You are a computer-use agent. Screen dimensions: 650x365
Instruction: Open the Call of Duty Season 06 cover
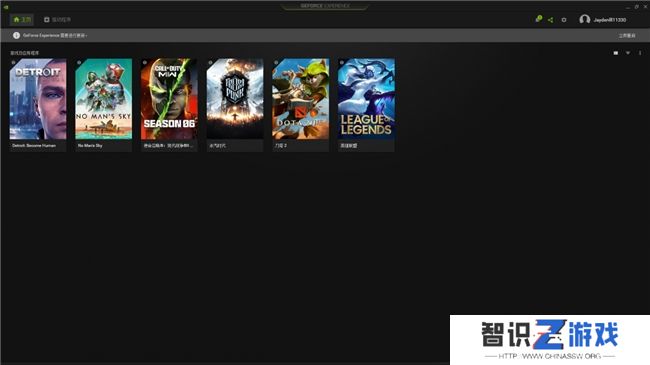tap(169, 99)
